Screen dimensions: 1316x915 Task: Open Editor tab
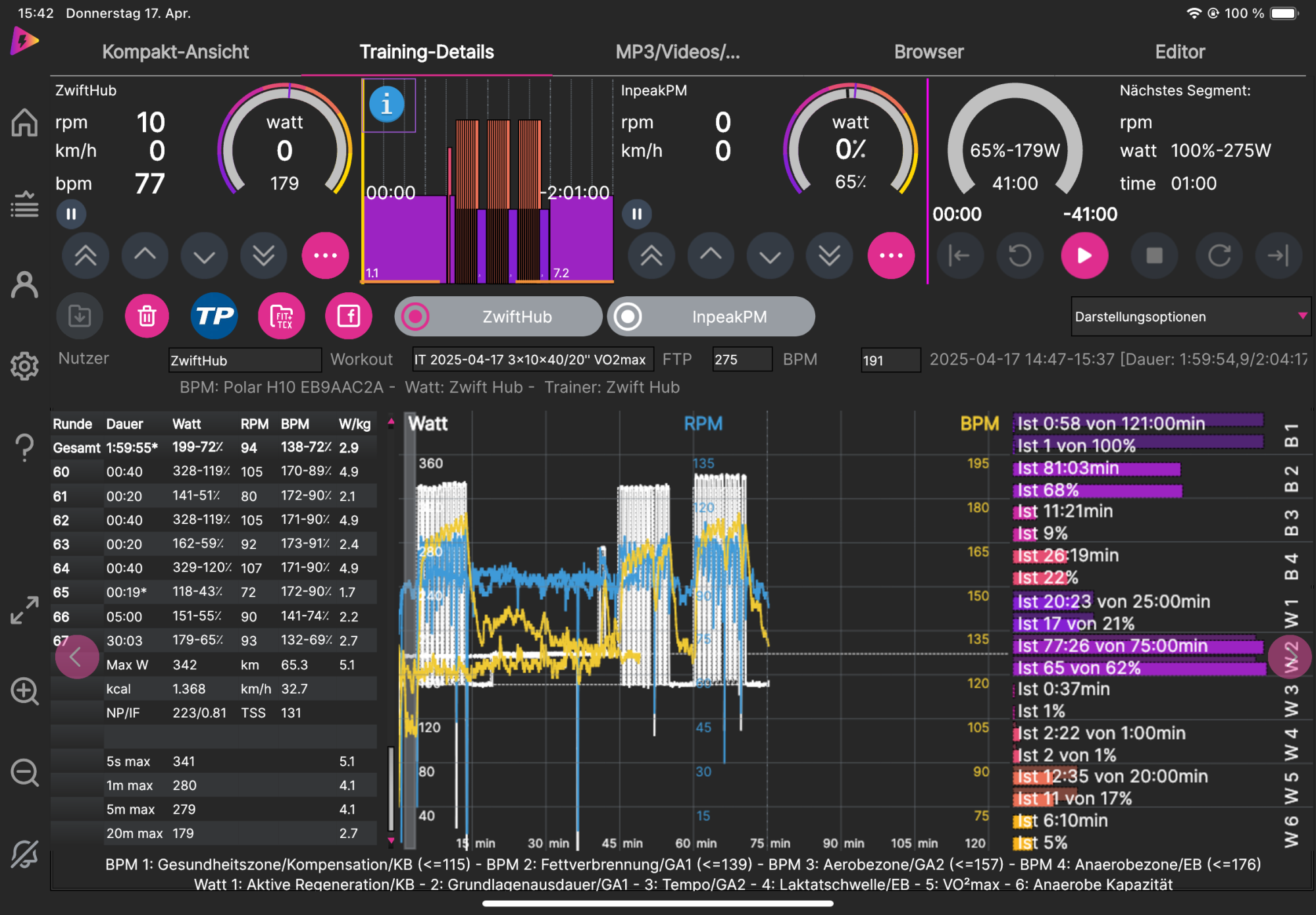coord(1180,52)
